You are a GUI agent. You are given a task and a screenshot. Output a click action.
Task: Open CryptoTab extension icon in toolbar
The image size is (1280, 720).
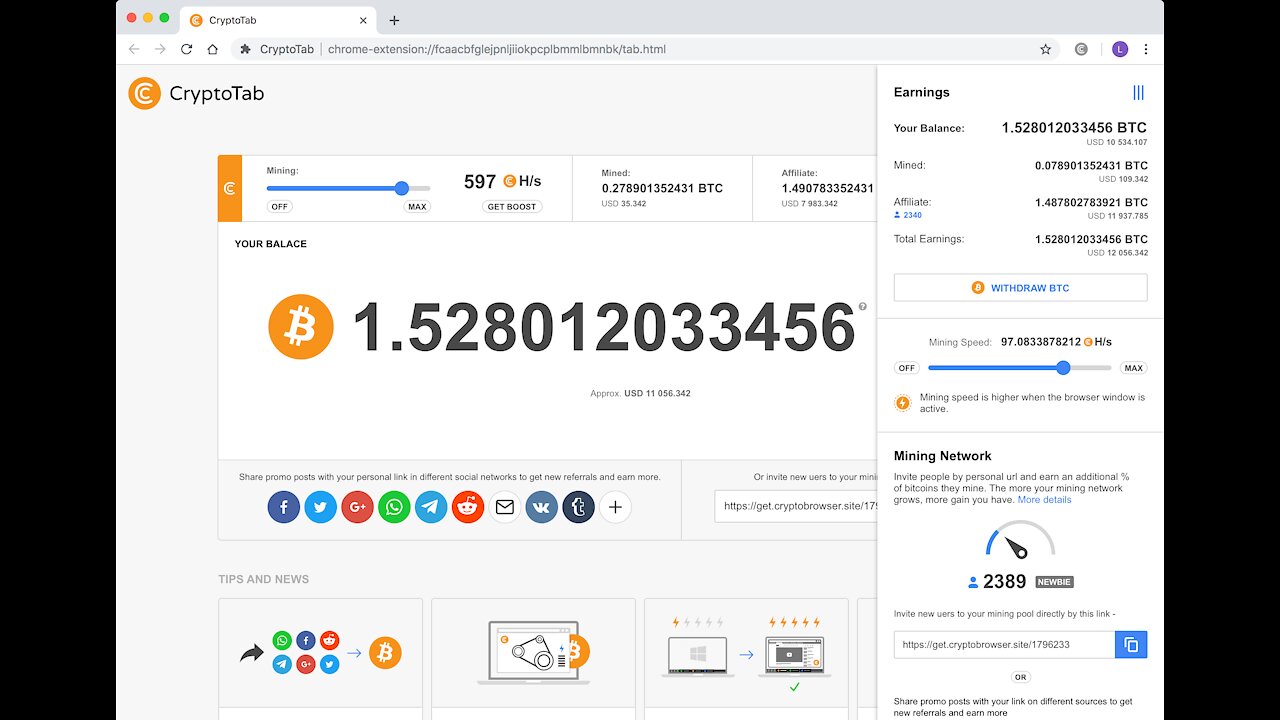click(1081, 49)
